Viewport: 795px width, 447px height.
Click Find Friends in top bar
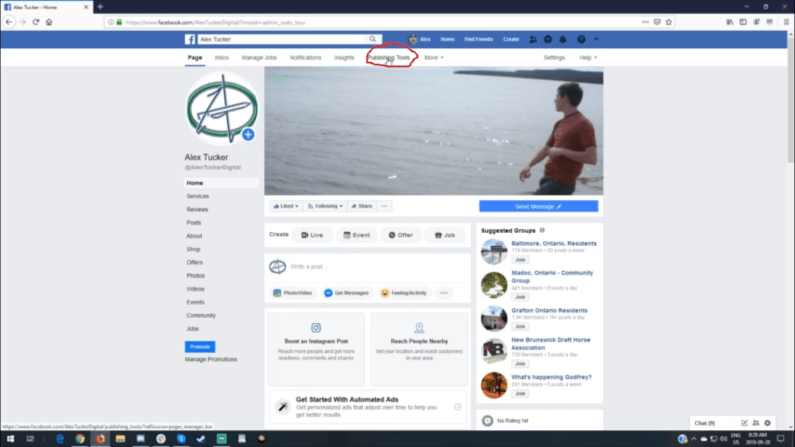[x=479, y=39]
